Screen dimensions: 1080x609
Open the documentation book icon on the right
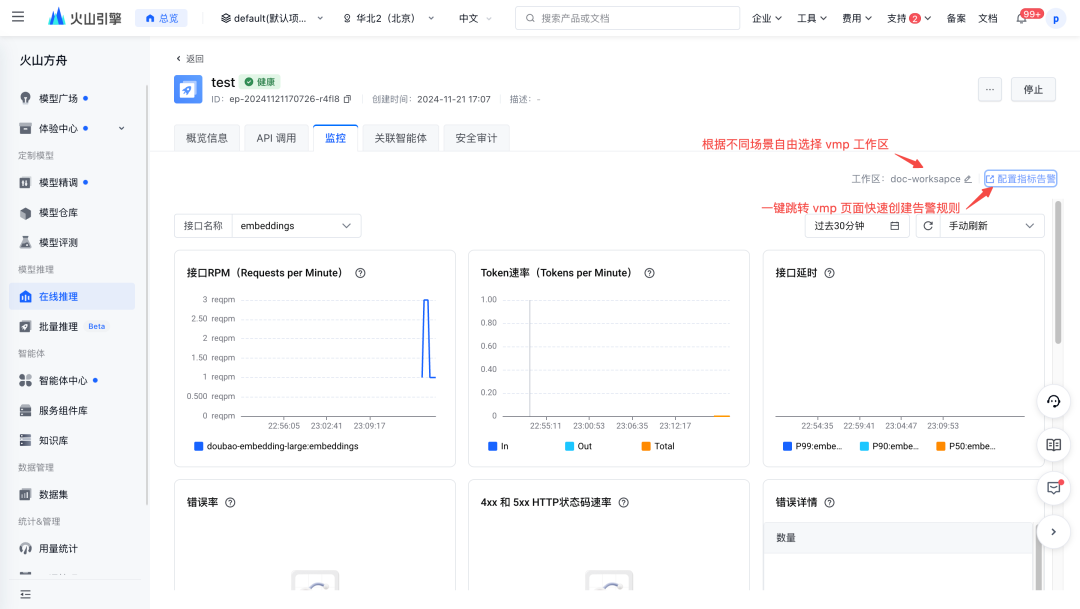point(1053,445)
